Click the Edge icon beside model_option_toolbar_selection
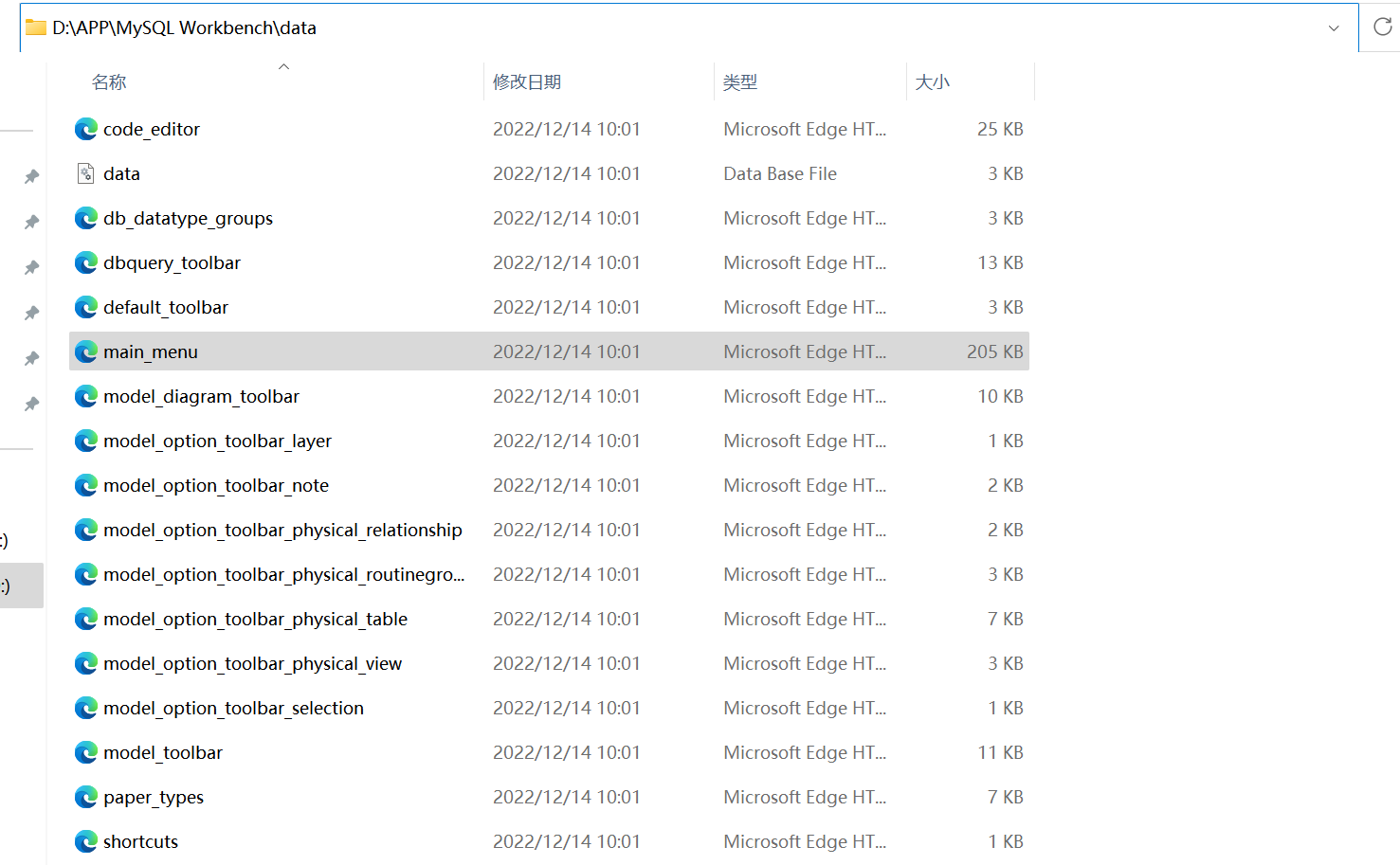 [86, 708]
